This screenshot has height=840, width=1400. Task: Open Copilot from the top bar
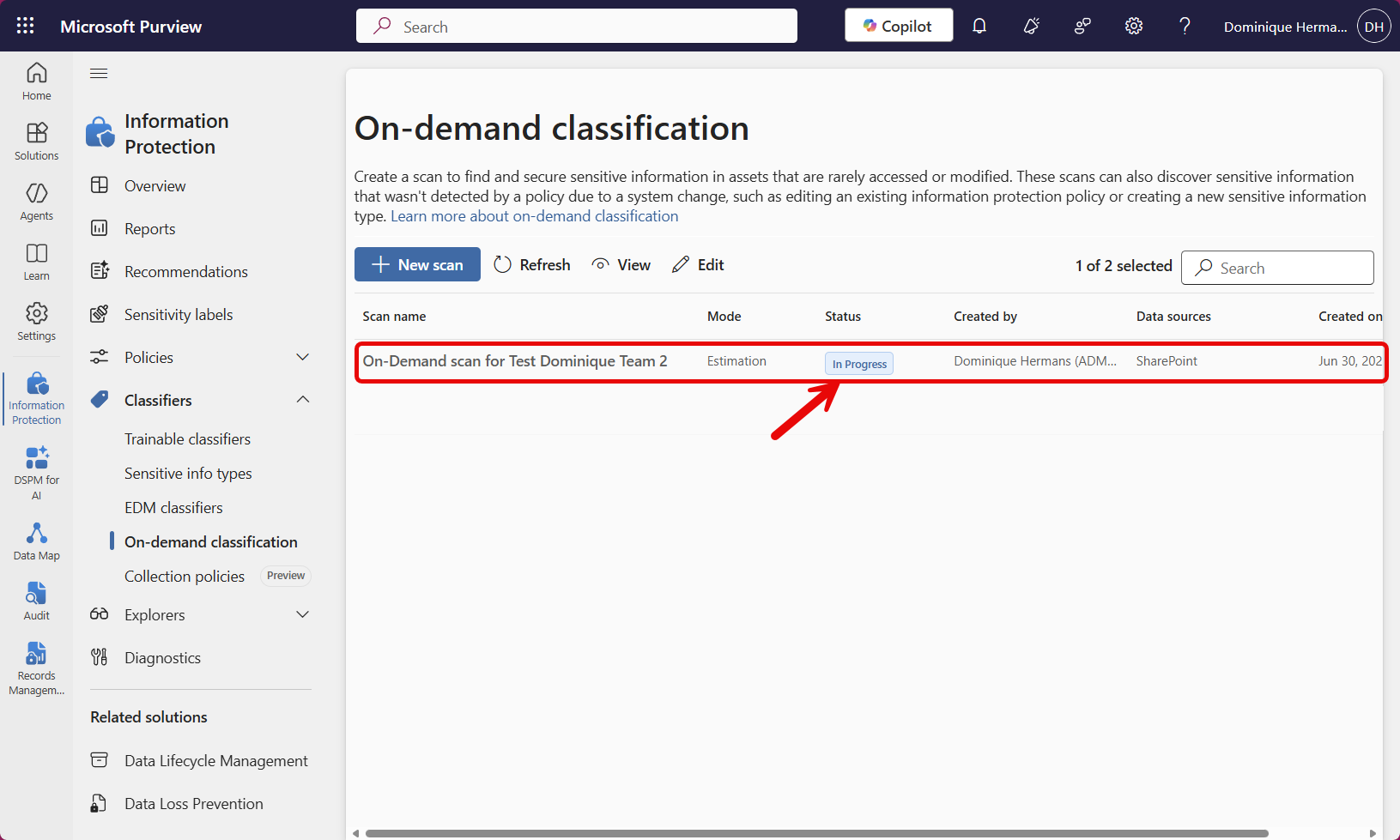(898, 25)
